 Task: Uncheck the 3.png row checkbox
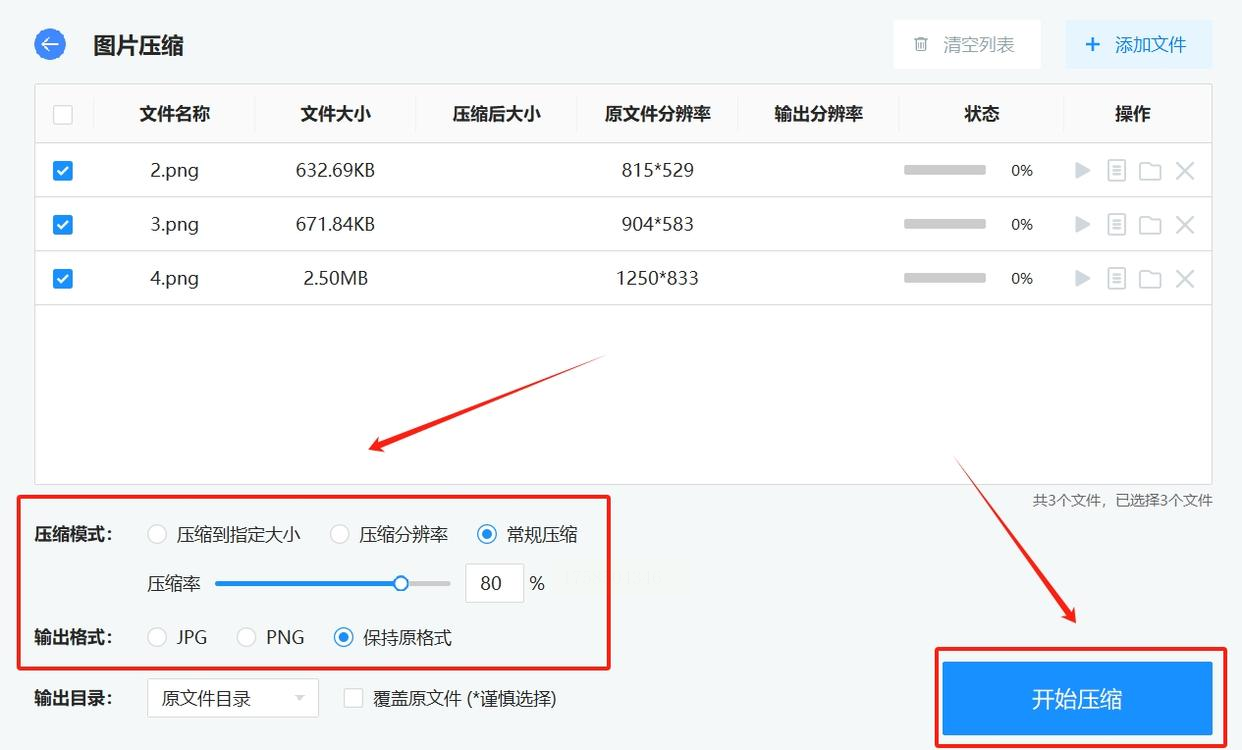pos(63,225)
